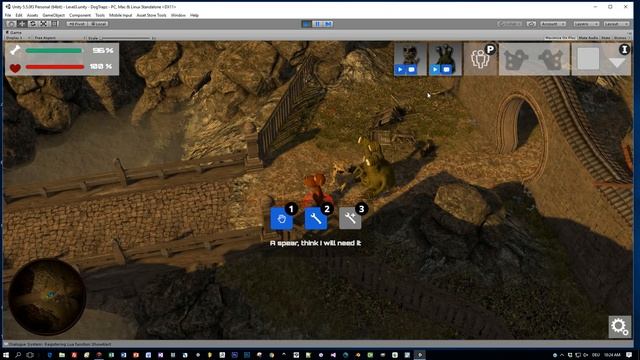640x360 pixels.
Task: Open the Asset Store Tools menu
Action: click(x=151, y=15)
